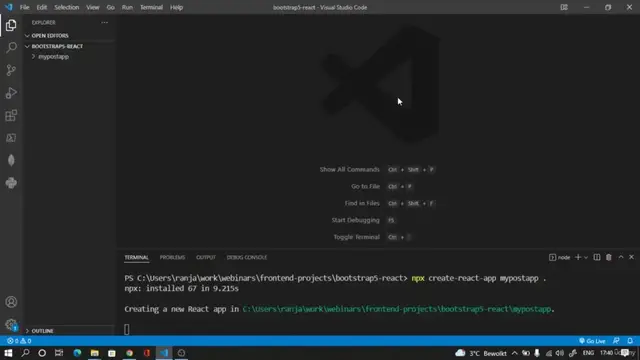
Task: Open Chrome from taskbar
Action: (129, 353)
